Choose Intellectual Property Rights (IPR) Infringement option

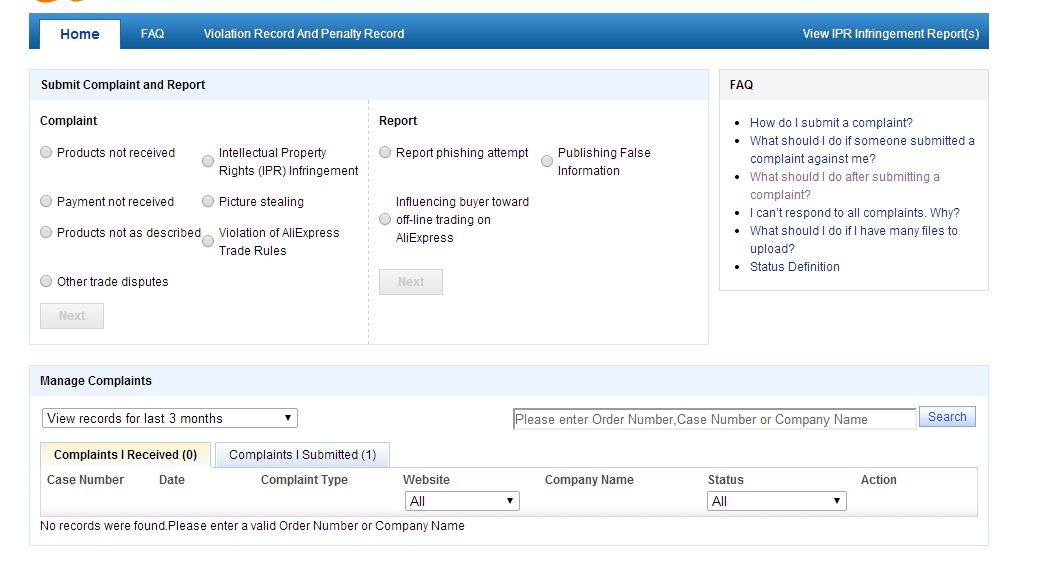tap(208, 162)
